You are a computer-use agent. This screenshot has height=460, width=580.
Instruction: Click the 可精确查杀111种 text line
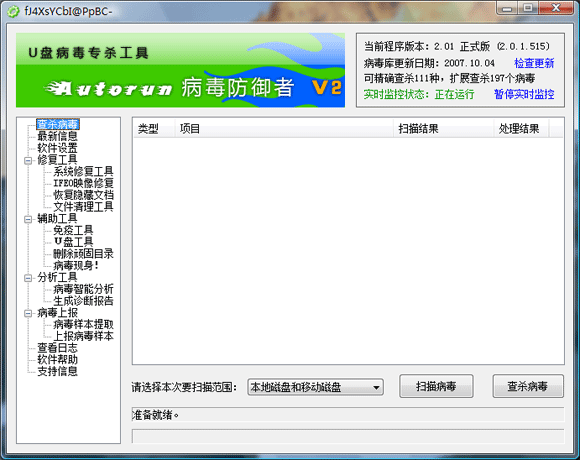[449, 78]
